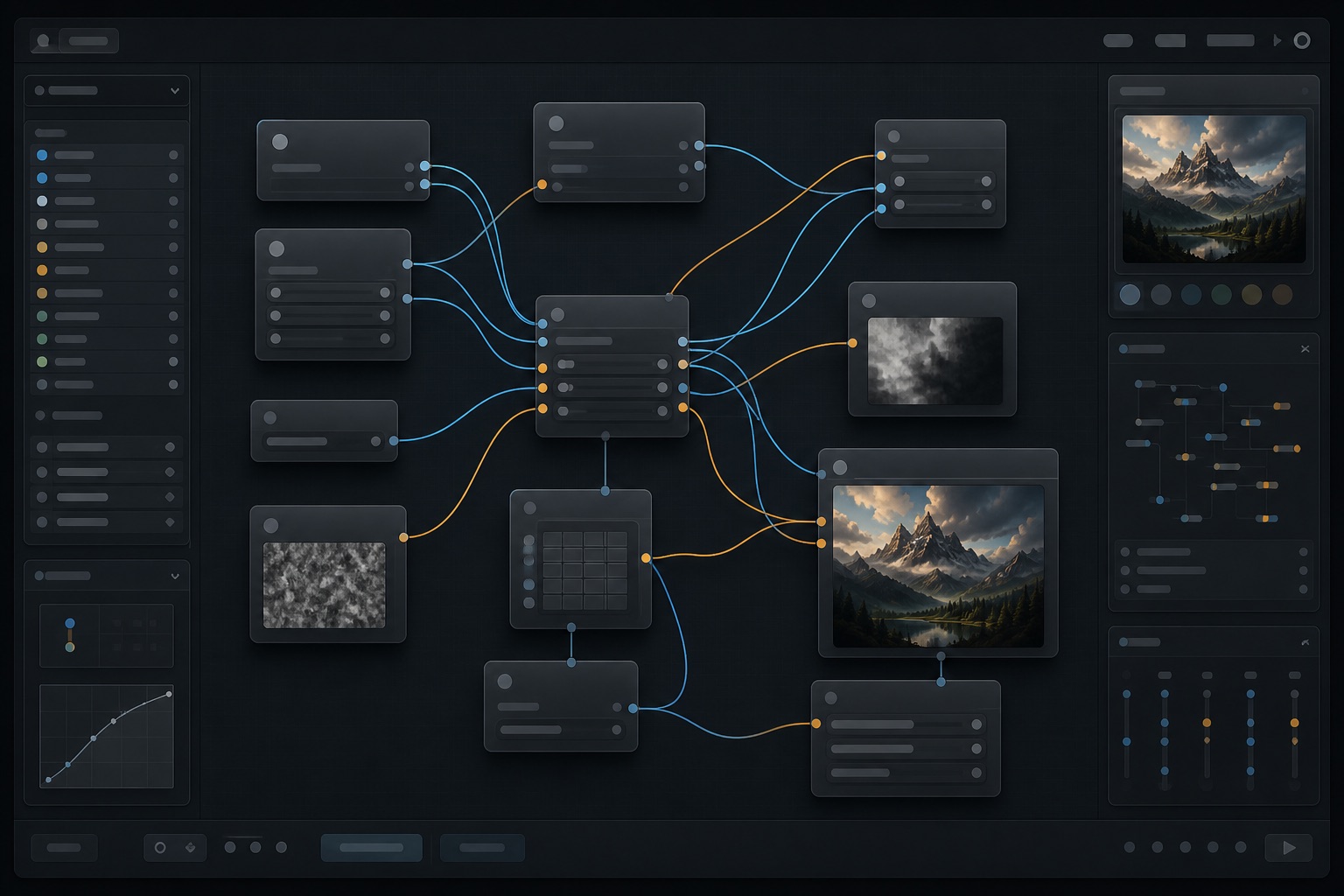This screenshot has width=1344, height=896.
Task: Pick the light blue swatch under the preview image
Action: coord(1130,295)
